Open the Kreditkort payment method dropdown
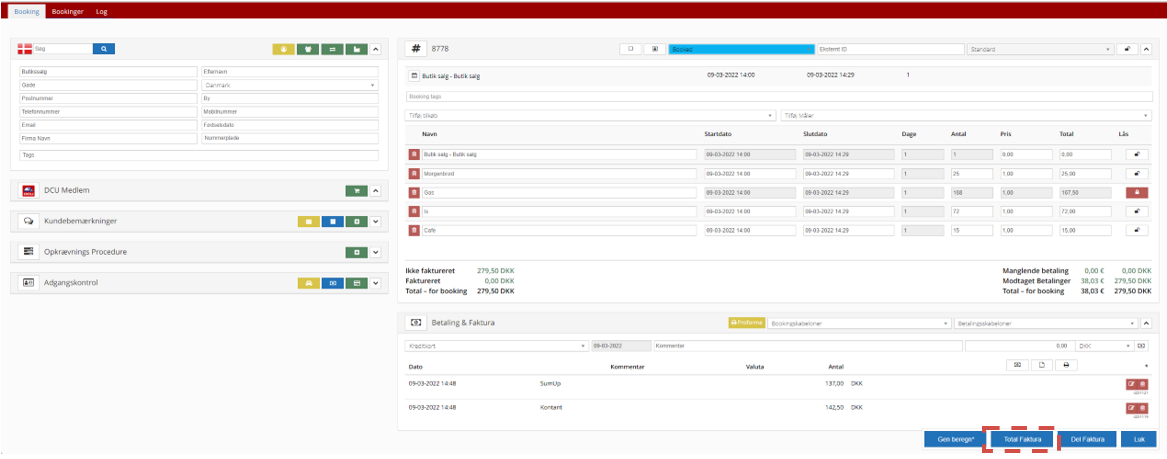The image size is (1167, 459). pos(496,346)
